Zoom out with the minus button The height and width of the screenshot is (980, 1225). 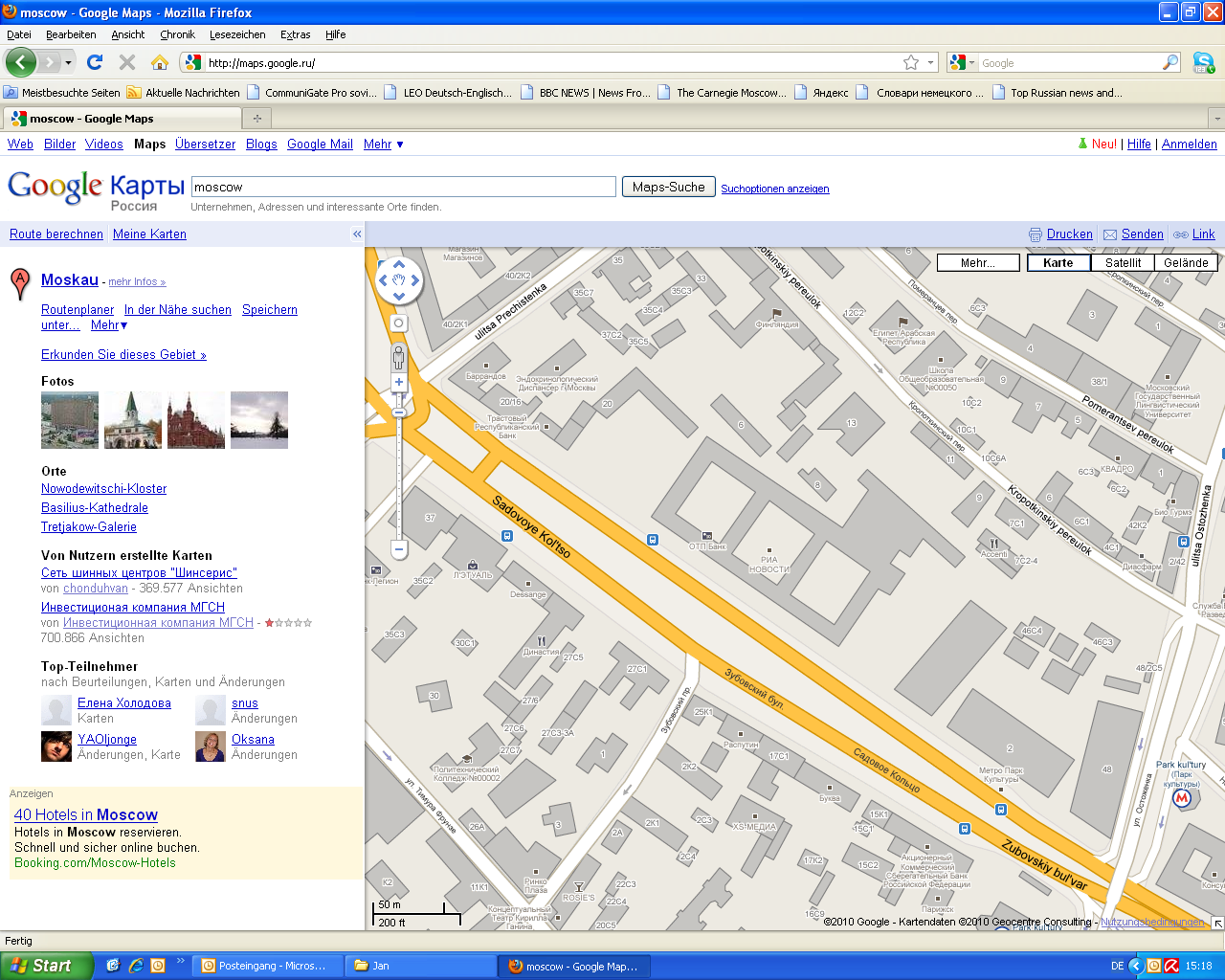[x=399, y=549]
